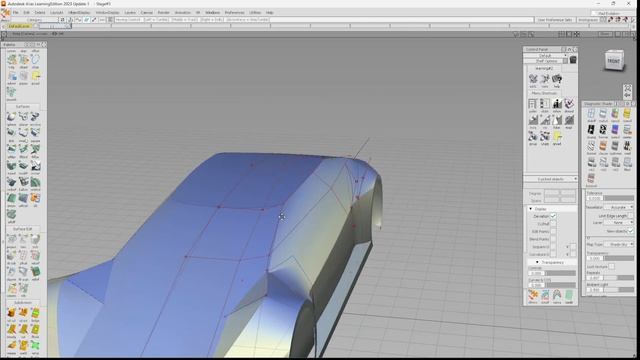
Task: Toggle the CV/Hull checkbox
Action: 553,224
